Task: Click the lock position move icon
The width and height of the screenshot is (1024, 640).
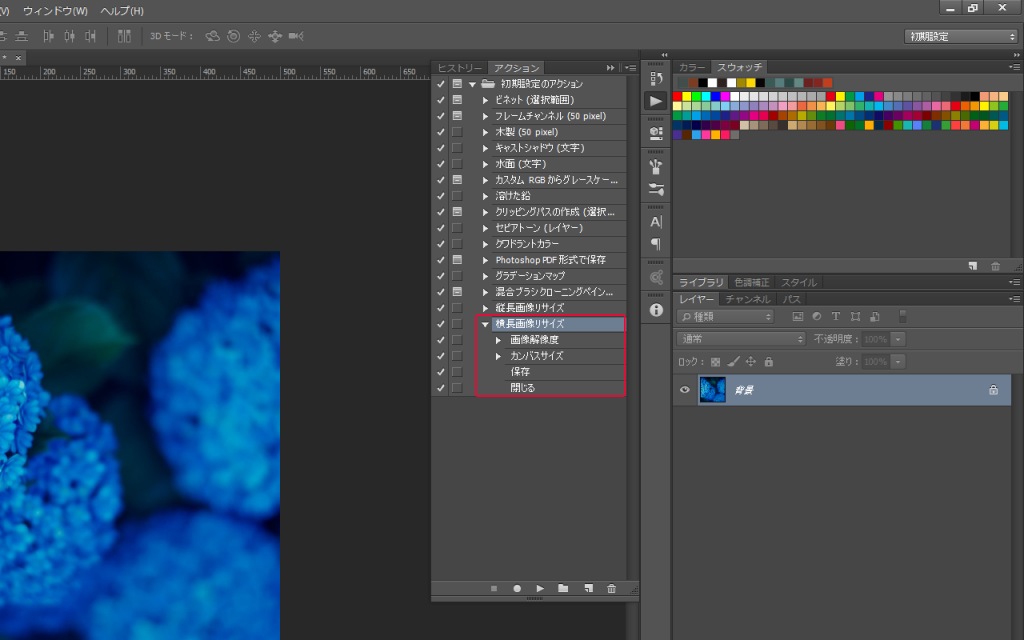Action: [751, 362]
